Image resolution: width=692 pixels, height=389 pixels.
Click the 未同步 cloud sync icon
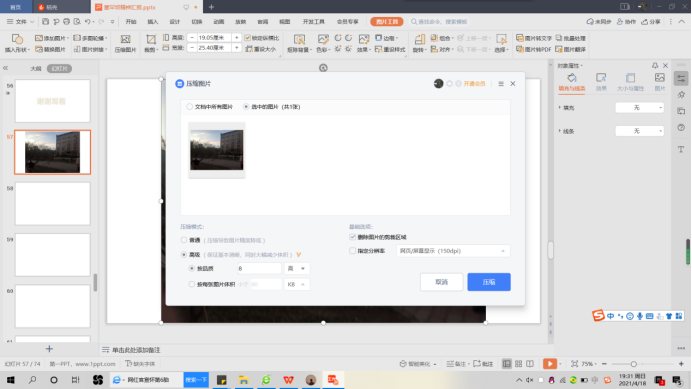coord(590,21)
